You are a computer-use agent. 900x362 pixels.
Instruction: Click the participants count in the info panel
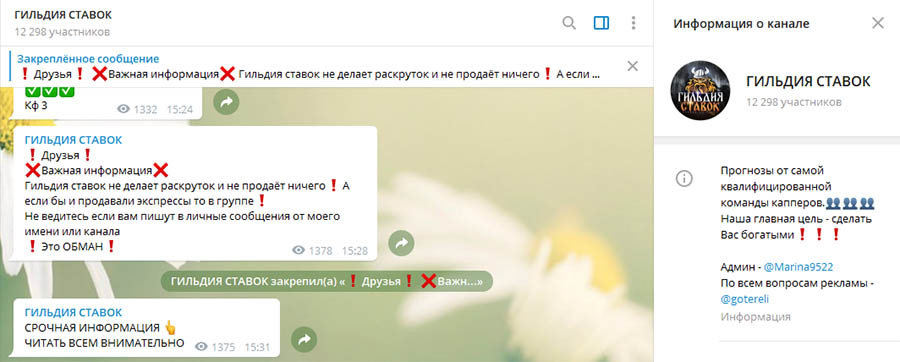[794, 102]
